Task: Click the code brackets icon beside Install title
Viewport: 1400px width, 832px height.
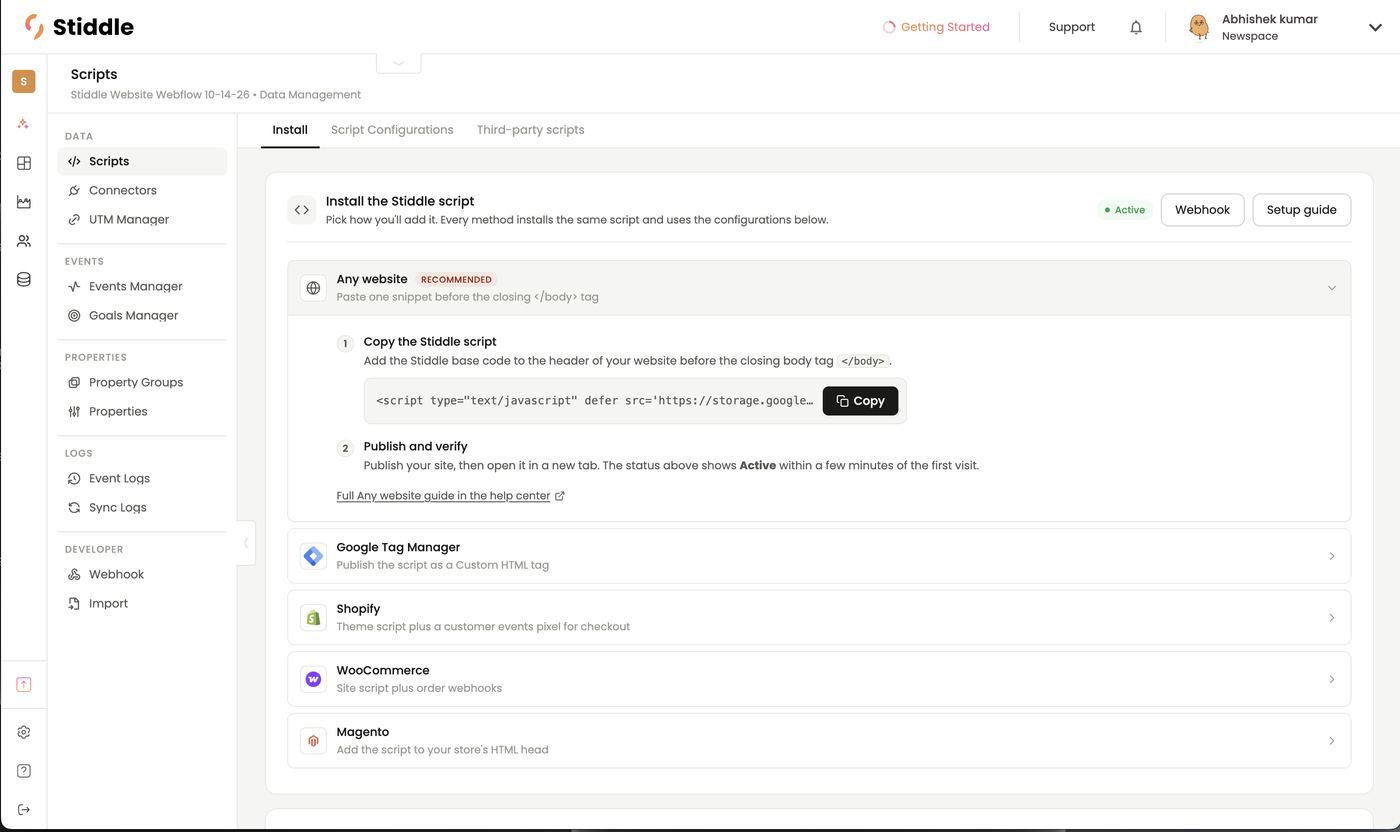Action: click(x=301, y=210)
